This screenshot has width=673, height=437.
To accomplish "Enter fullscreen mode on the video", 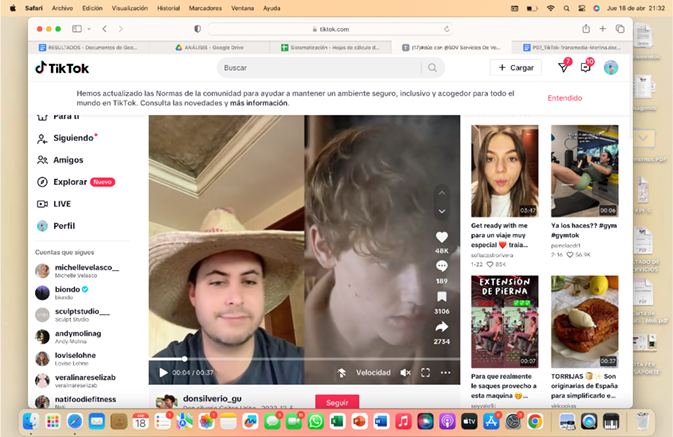I will tap(425, 373).
